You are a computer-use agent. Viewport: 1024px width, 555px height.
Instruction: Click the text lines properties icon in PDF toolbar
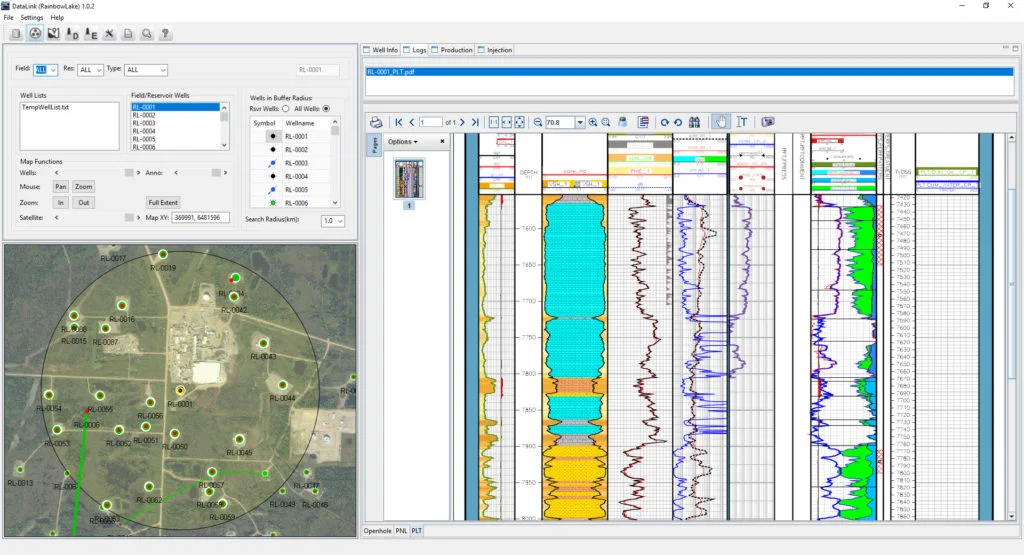point(643,122)
